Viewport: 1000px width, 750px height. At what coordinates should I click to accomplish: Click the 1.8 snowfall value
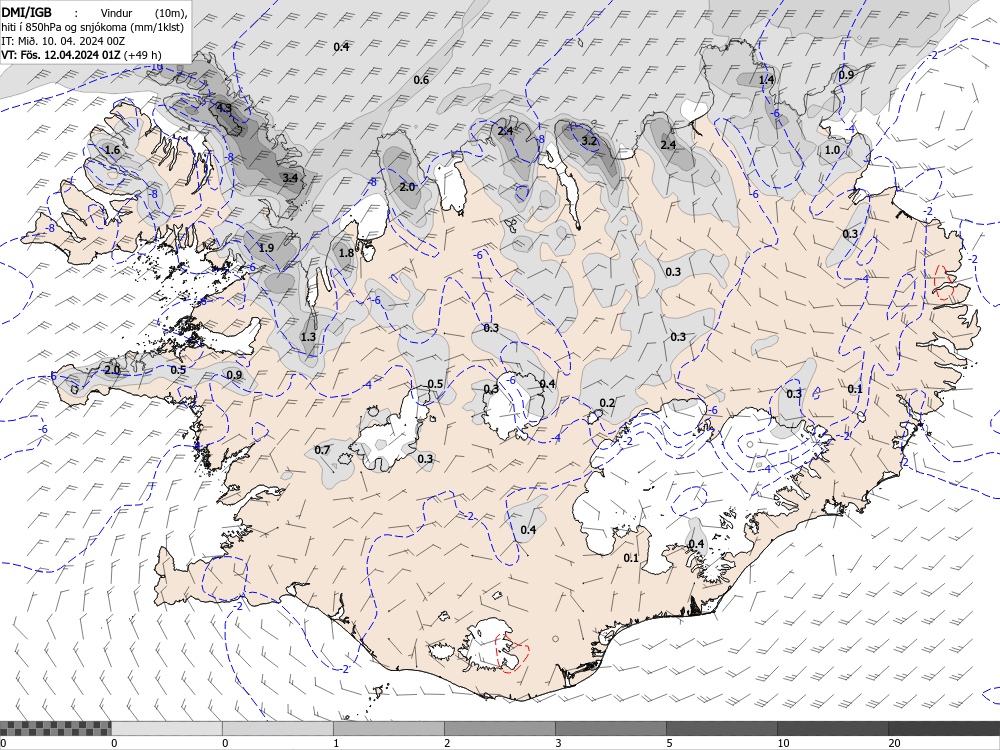[x=346, y=253]
